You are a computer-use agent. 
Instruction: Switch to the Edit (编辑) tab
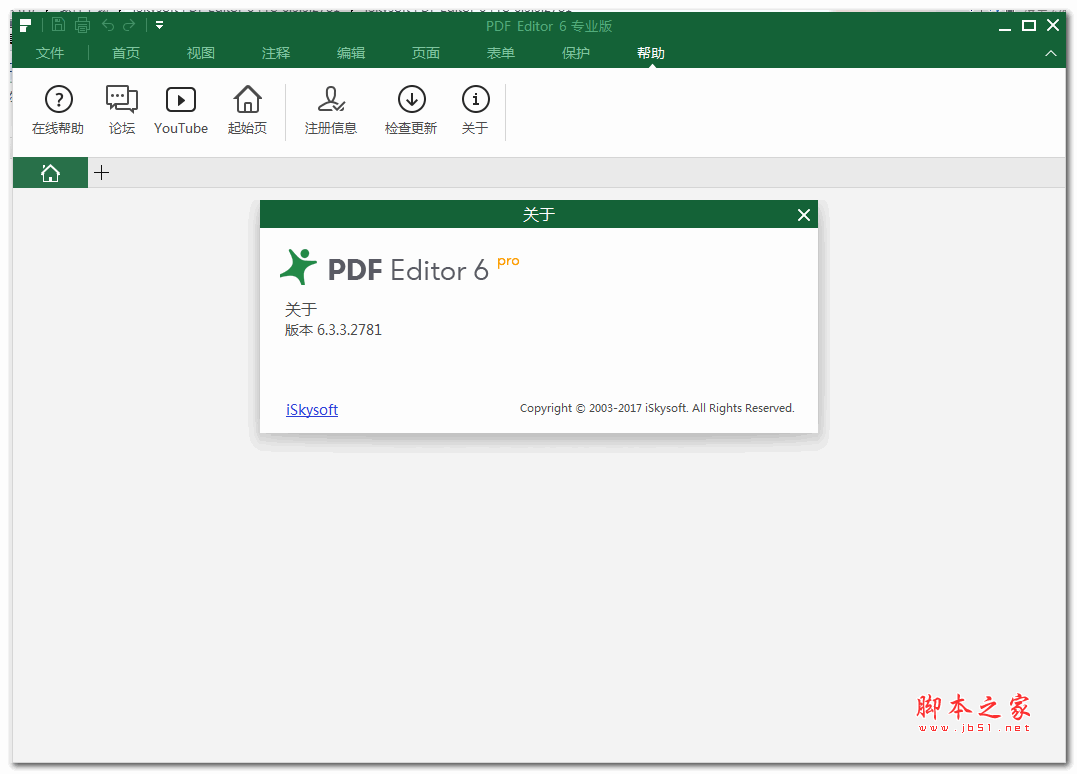pyautogui.click(x=351, y=53)
